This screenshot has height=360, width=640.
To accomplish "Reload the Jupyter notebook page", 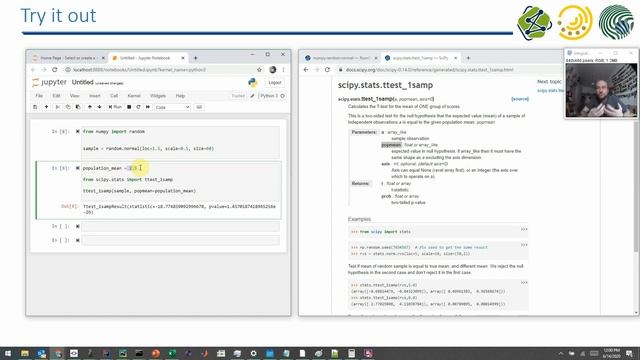I will [x=55, y=70].
